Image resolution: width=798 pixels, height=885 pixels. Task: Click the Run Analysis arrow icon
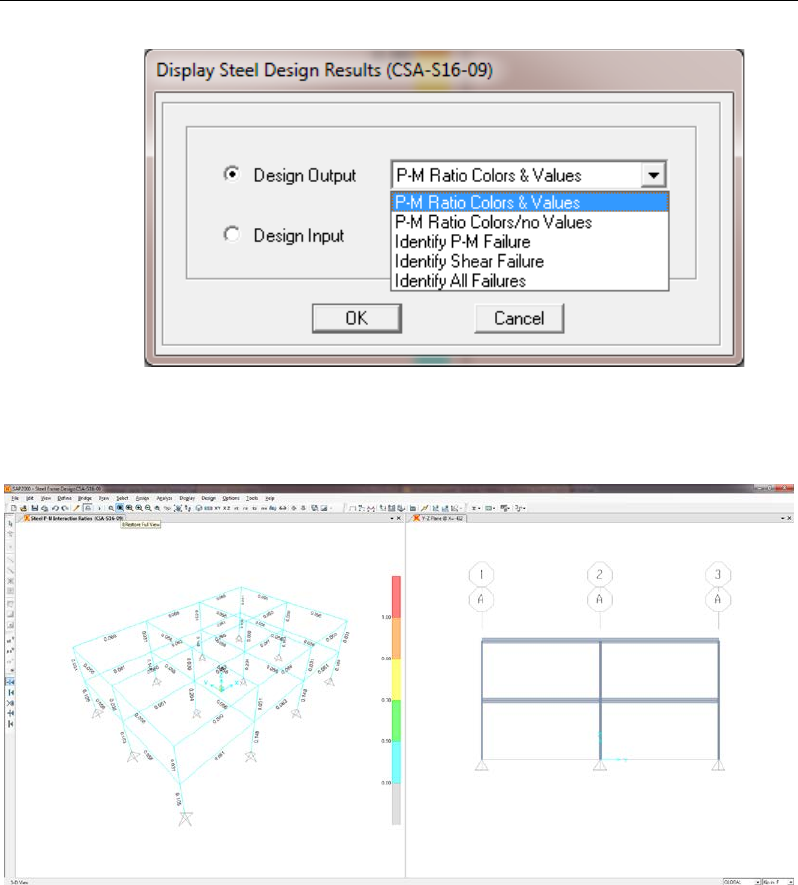[99, 508]
